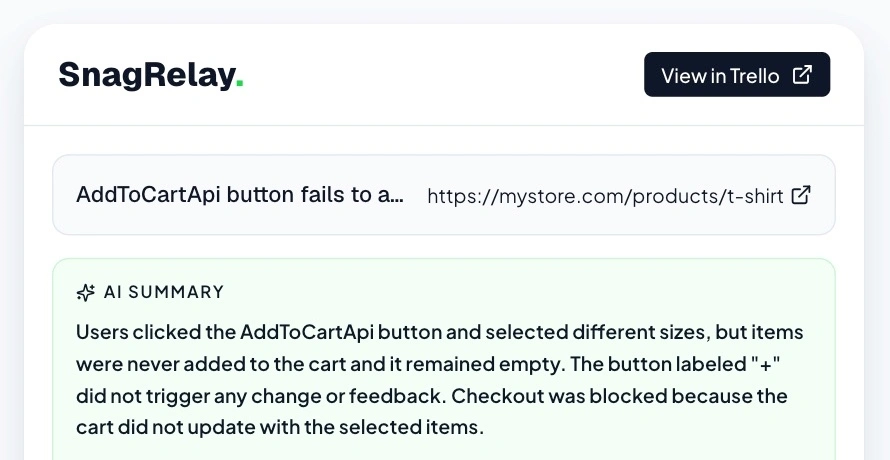Image resolution: width=890 pixels, height=460 pixels.
Task: Click 'did not trigger any change or feedback'
Action: 258,396
